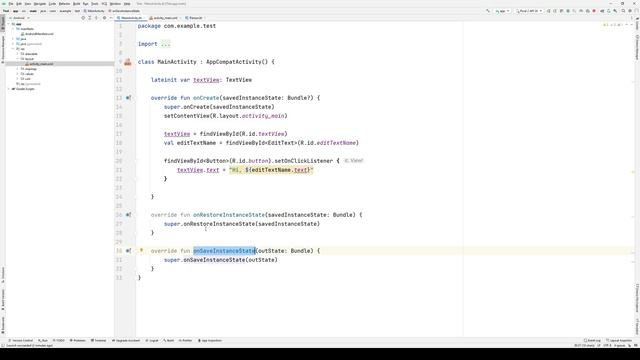Open the Run tool window

tap(43, 340)
